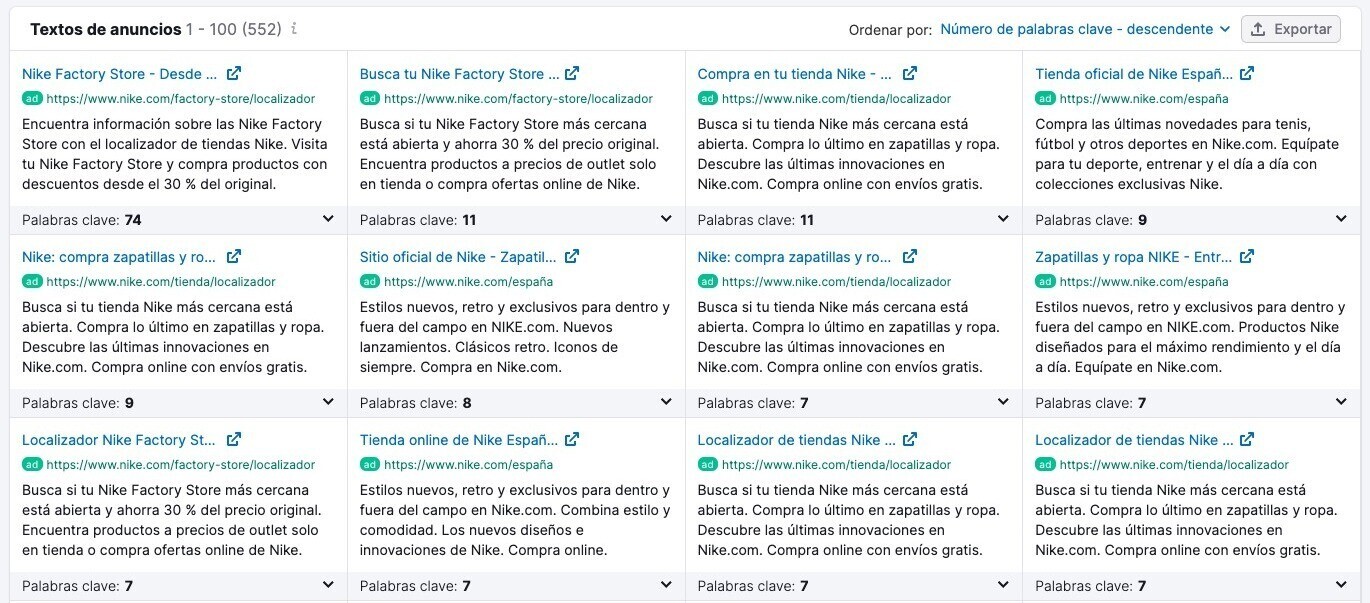The height and width of the screenshot is (603, 1370).
Task: Click the ad badge on Busca tu Nike Factory Store
Action: (x=368, y=98)
